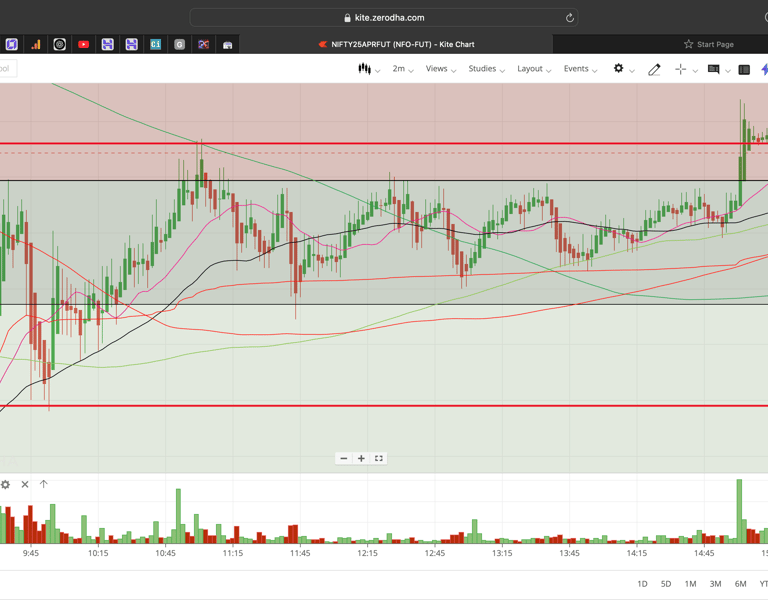Reload the page in the address bar
Viewport: 768px width, 600px height.
click(569, 18)
